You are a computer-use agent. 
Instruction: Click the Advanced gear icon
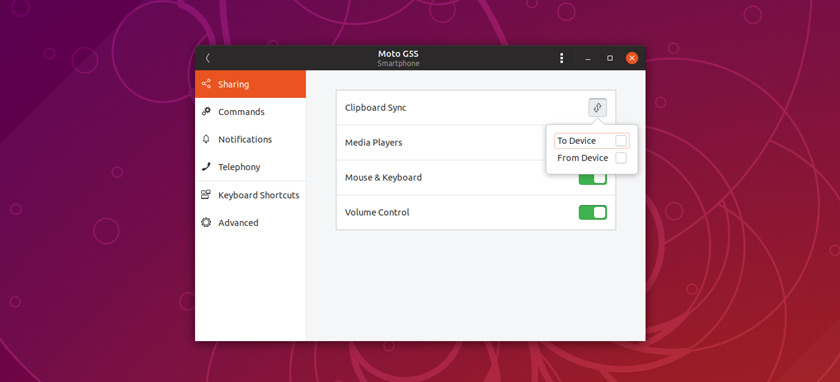[x=206, y=222]
